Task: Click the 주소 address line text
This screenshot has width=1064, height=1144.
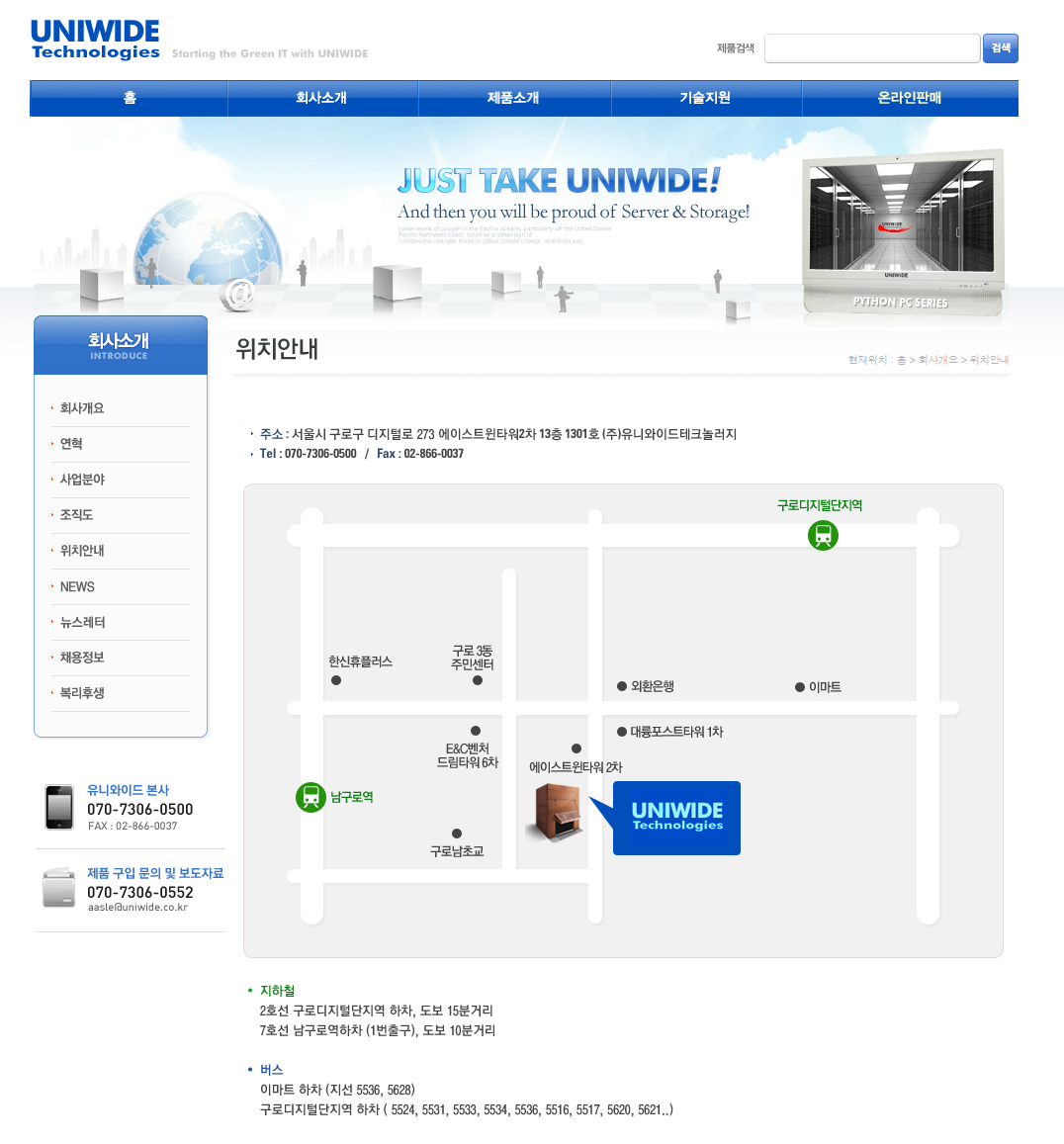Action: (x=497, y=434)
